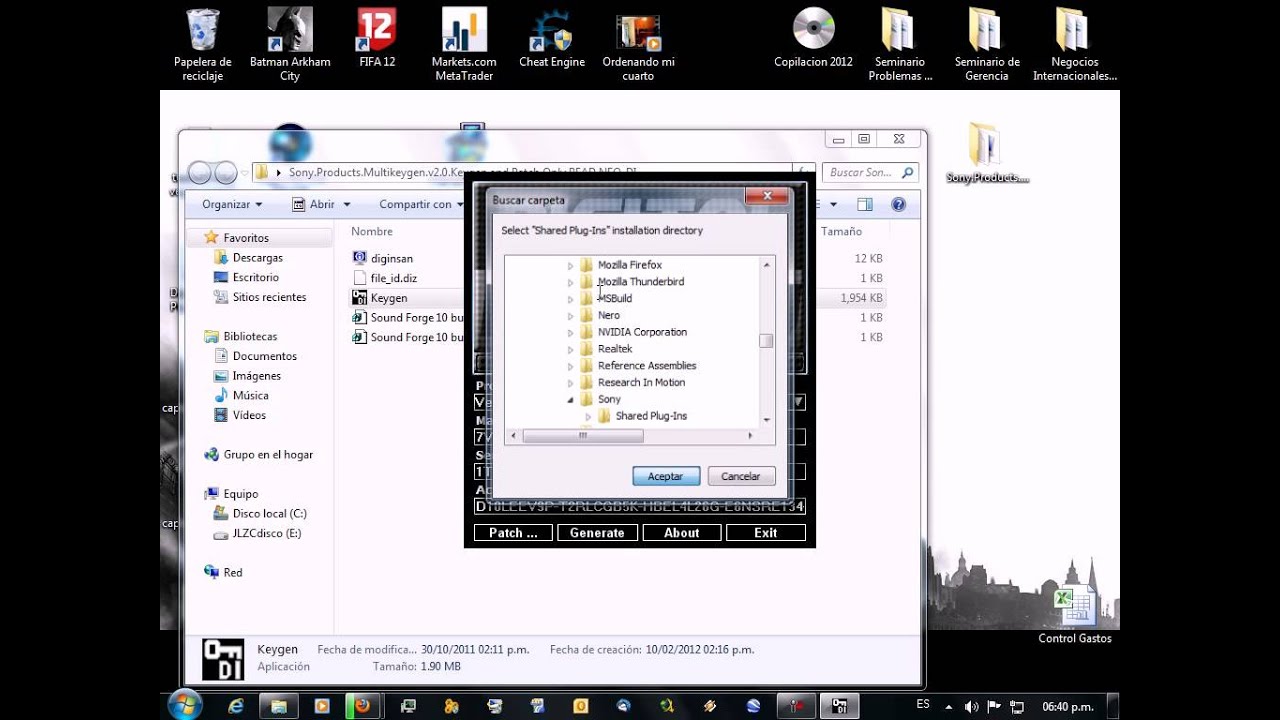Click the Buscar search field in Explorer
Screen dimensions: 1280x720
[870, 172]
